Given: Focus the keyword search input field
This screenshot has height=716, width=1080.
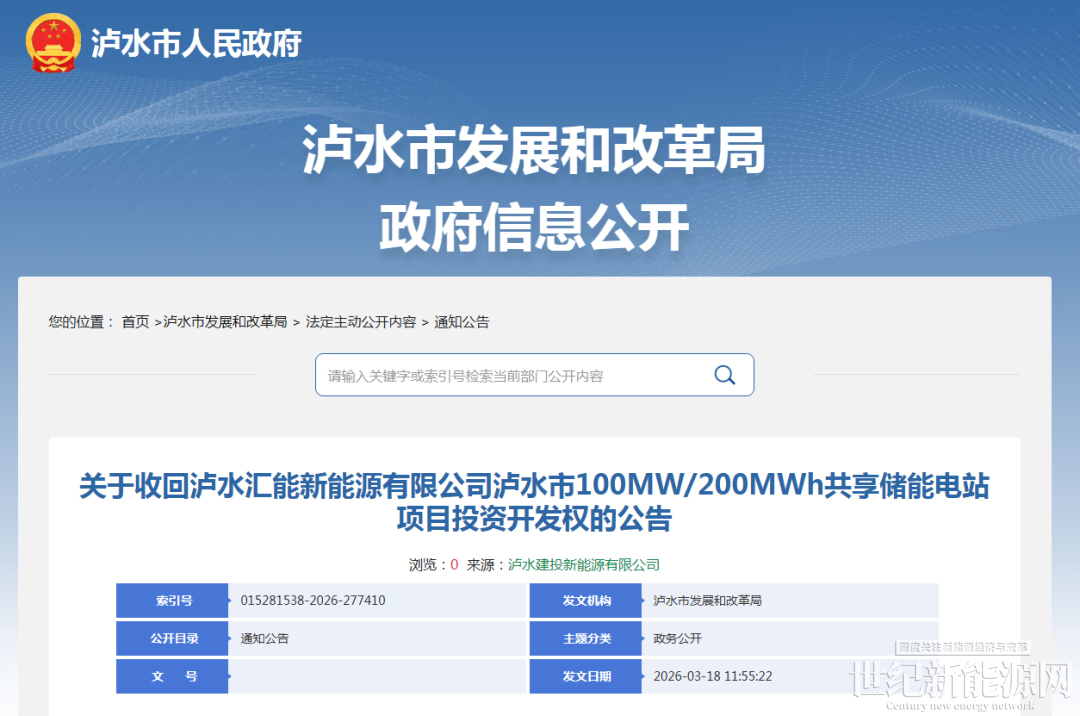Looking at the screenshot, I should click(510, 376).
